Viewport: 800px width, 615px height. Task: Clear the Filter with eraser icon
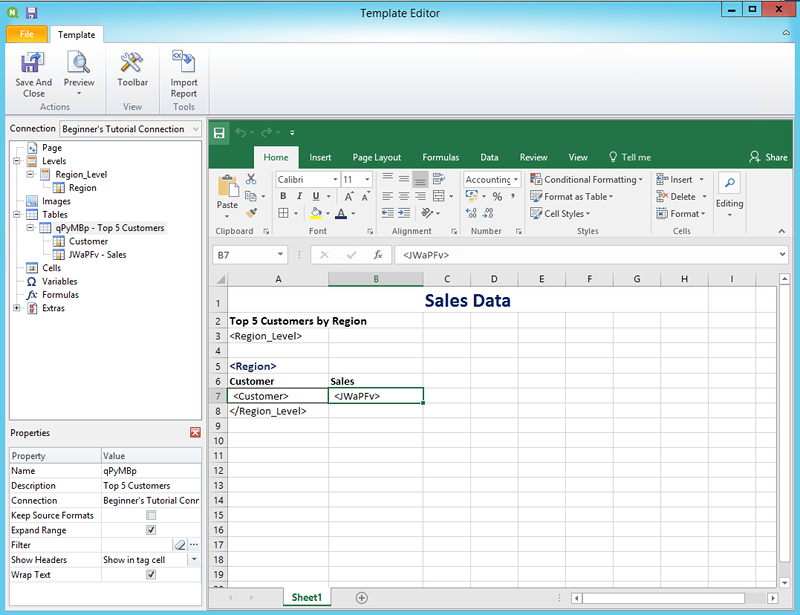pyautogui.click(x=180, y=545)
